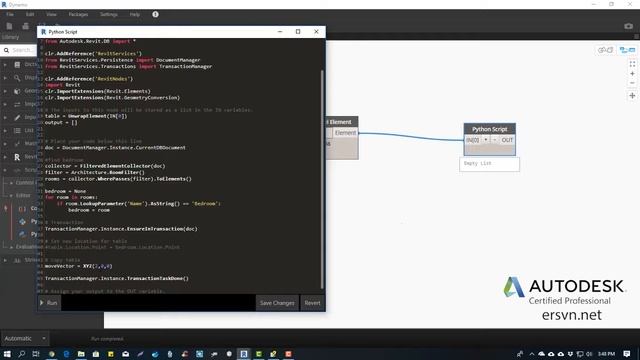Image resolution: width=640 pixels, height=360 pixels.
Task: Click the Python editor vertical scrollbar
Action: (x=322, y=180)
